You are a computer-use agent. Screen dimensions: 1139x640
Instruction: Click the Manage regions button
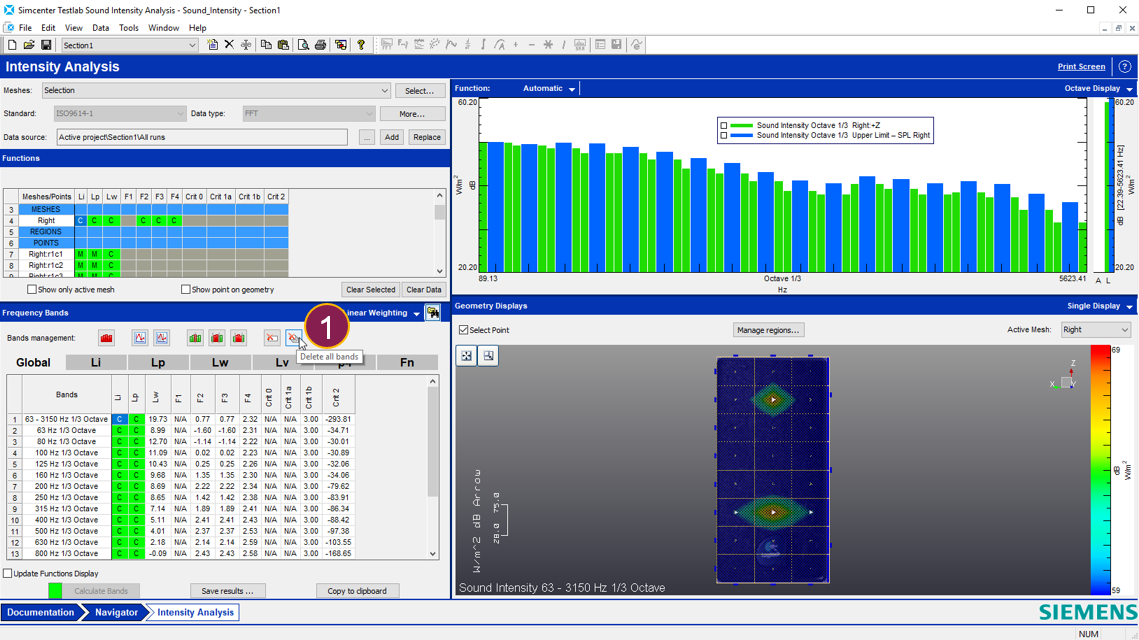click(x=768, y=330)
